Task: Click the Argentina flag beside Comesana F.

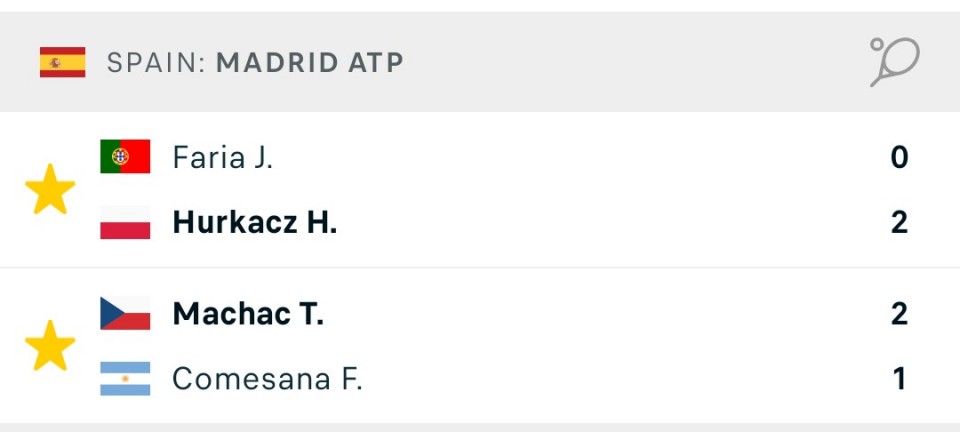Action: click(125, 379)
